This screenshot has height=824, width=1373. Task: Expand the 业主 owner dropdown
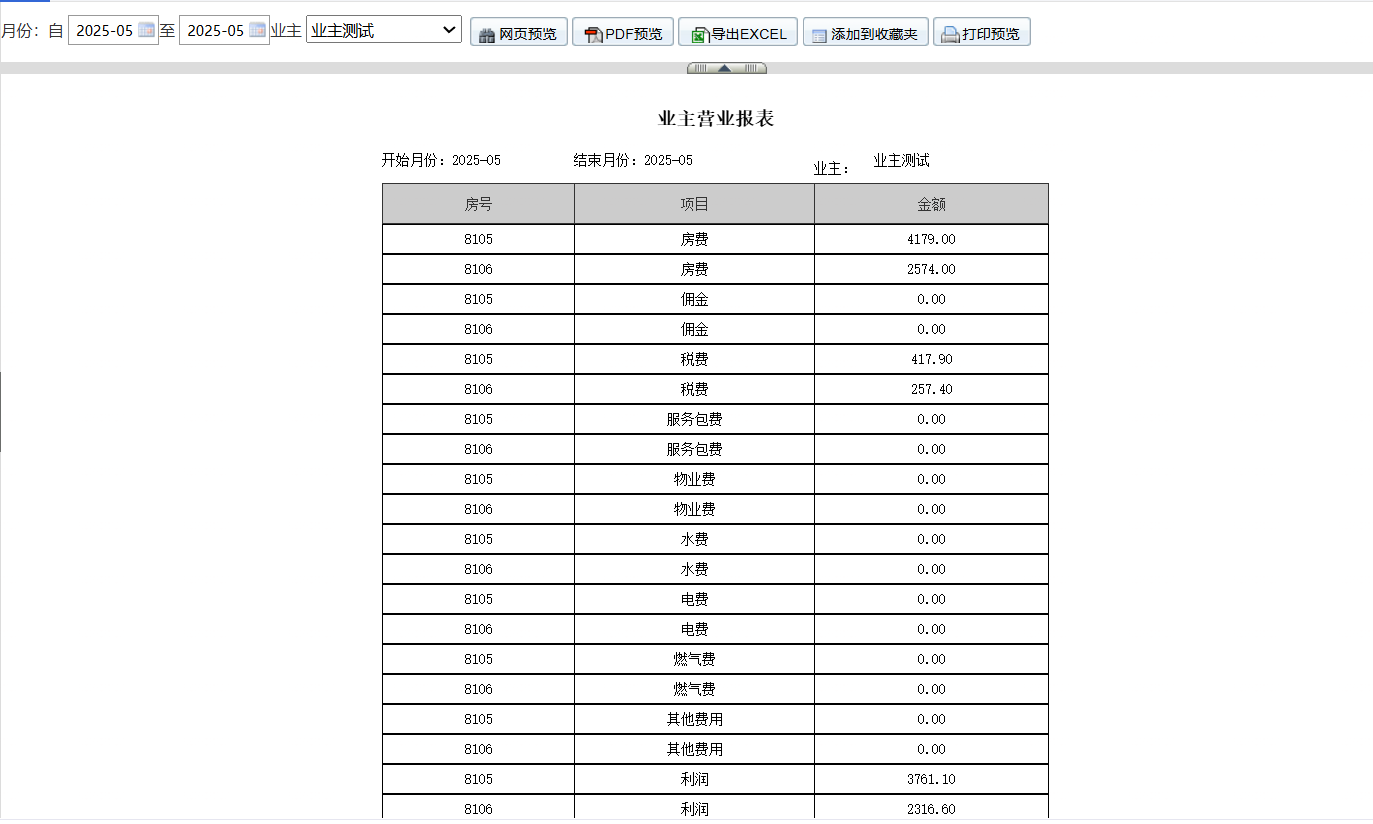coord(384,30)
